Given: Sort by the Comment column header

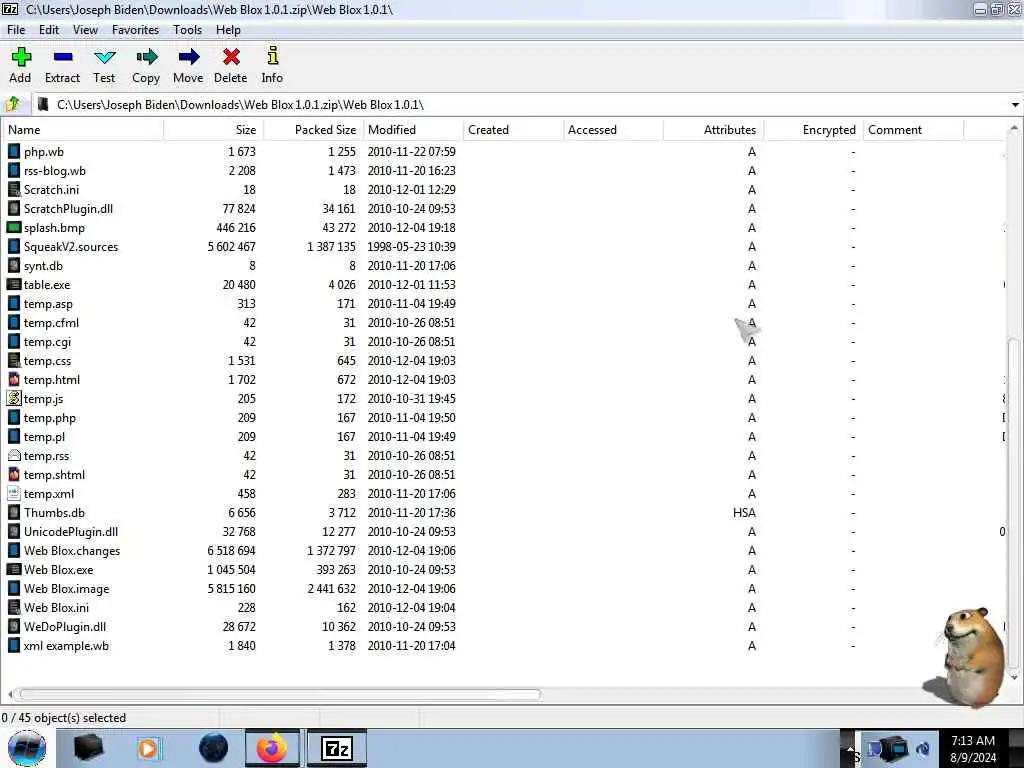Looking at the screenshot, I should (x=913, y=129).
